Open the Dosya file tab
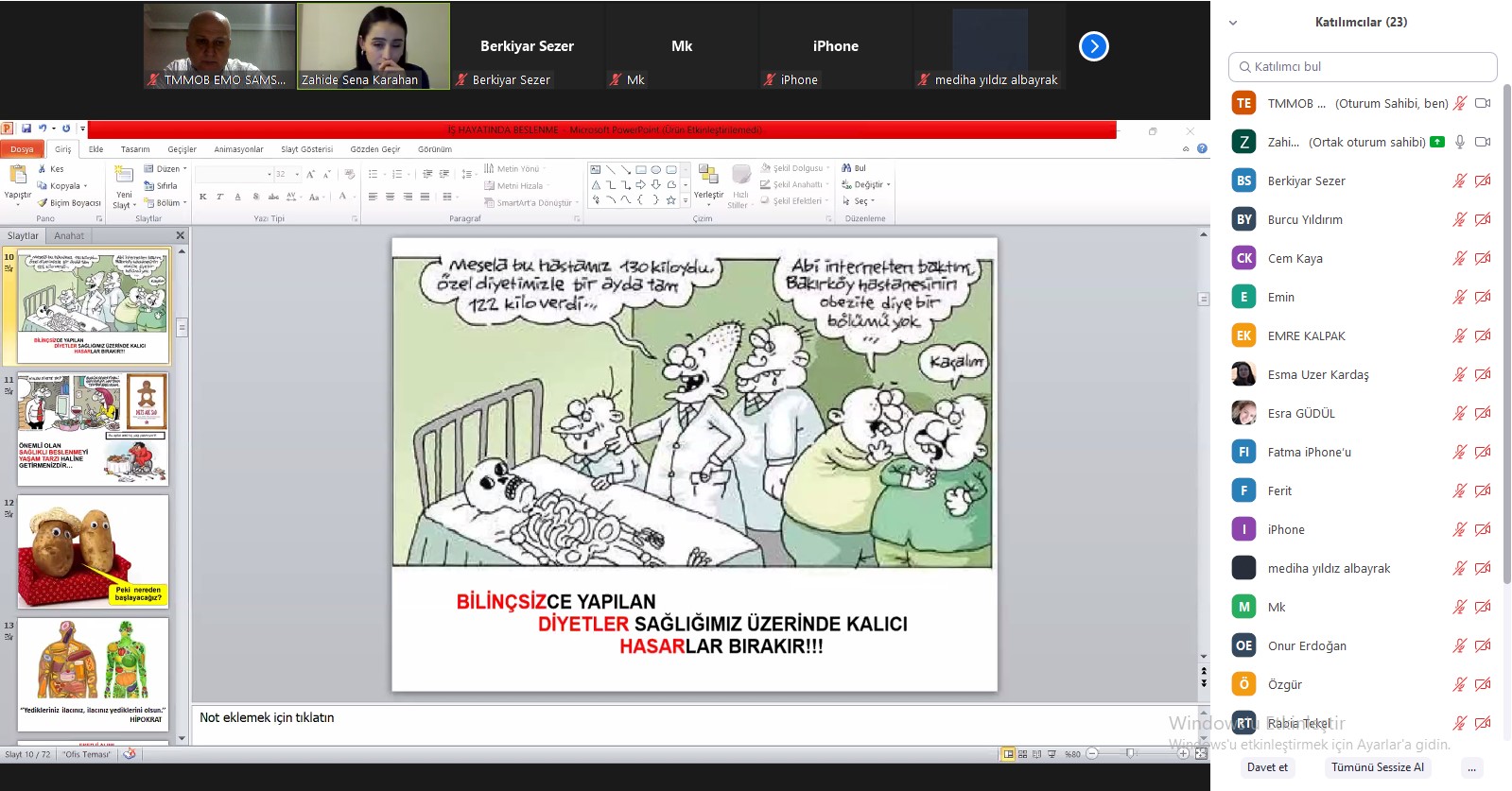1512x791 pixels. (22, 149)
